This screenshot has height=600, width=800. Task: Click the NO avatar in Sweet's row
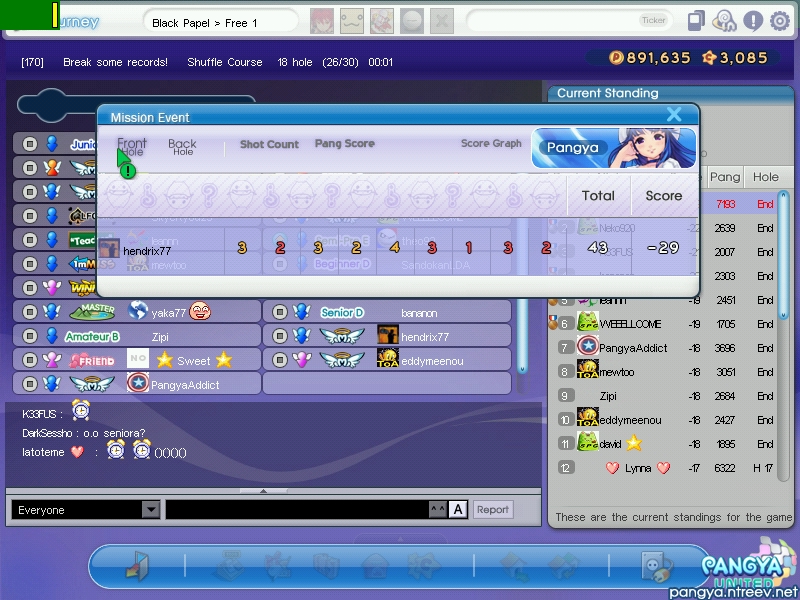coord(138,358)
